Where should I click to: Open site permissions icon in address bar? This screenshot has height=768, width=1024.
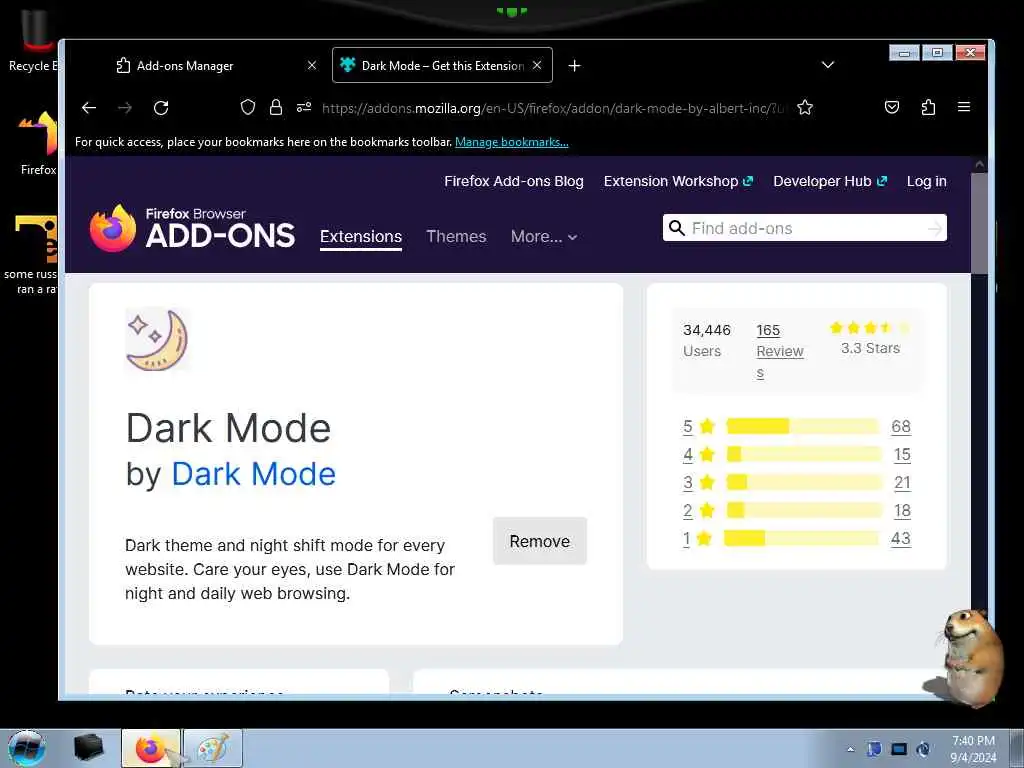coord(304,107)
